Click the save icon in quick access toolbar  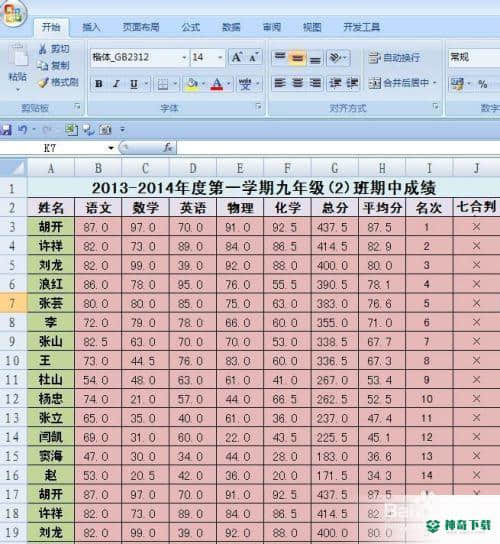coord(6,130)
